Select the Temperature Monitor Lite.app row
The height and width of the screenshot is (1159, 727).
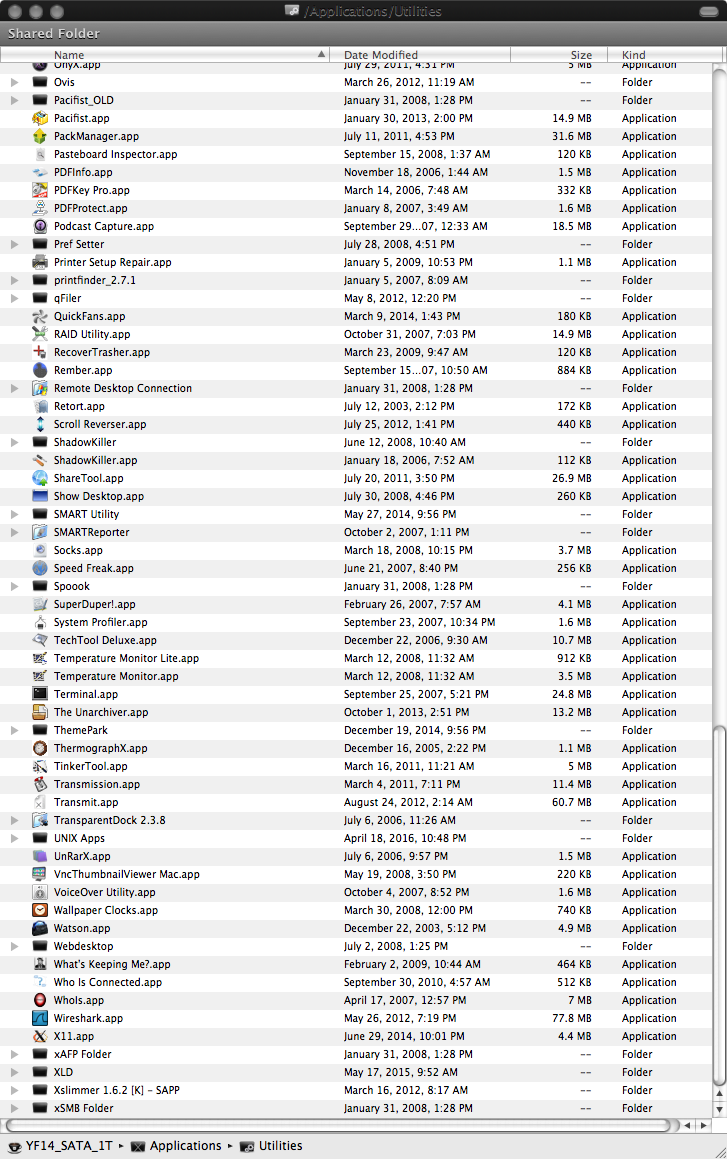[x=356, y=658]
